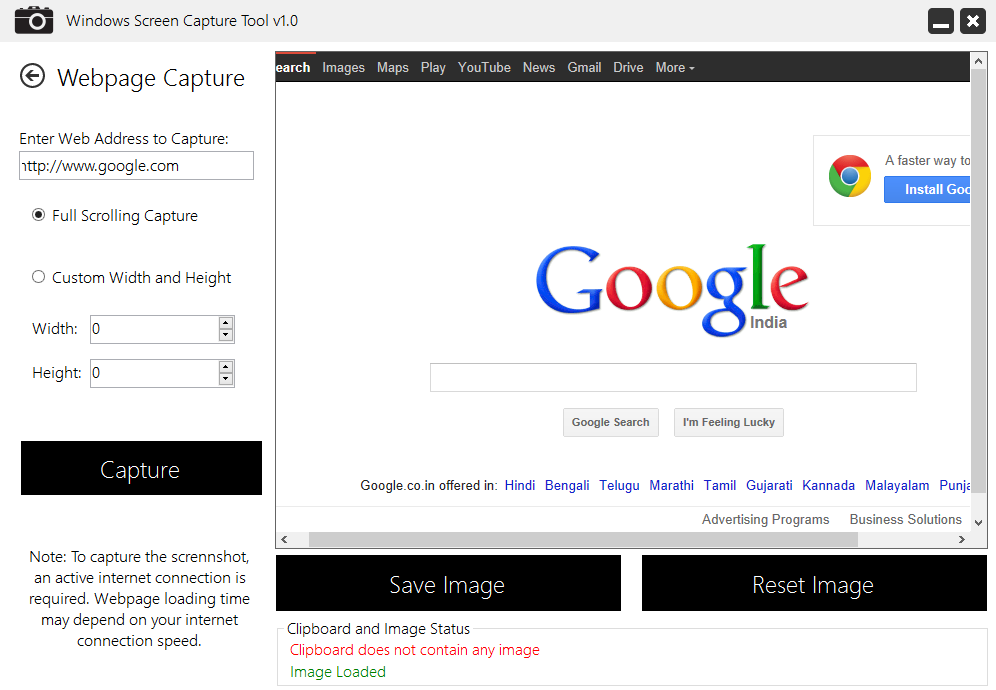Decrease the Width value with down arrow
Viewport: 996px width, 690px height.
(x=225, y=335)
